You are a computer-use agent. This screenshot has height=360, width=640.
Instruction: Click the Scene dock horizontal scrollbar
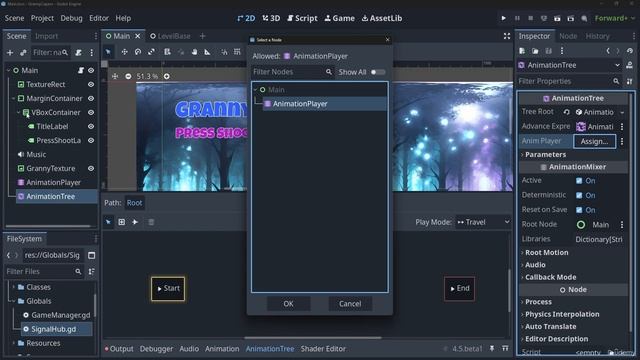pos(48,226)
